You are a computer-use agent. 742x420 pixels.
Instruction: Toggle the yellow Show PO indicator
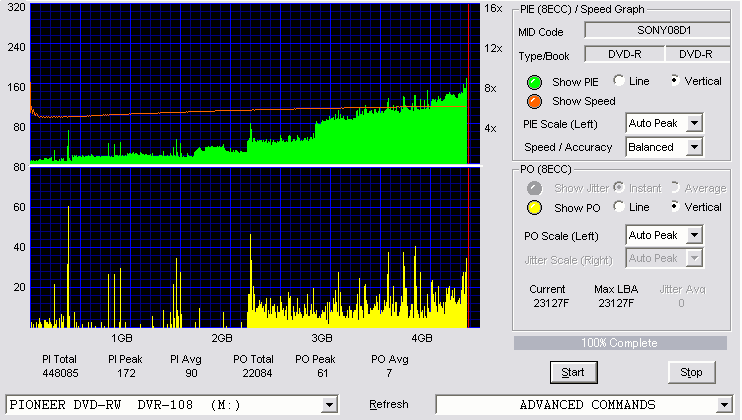tap(534, 208)
